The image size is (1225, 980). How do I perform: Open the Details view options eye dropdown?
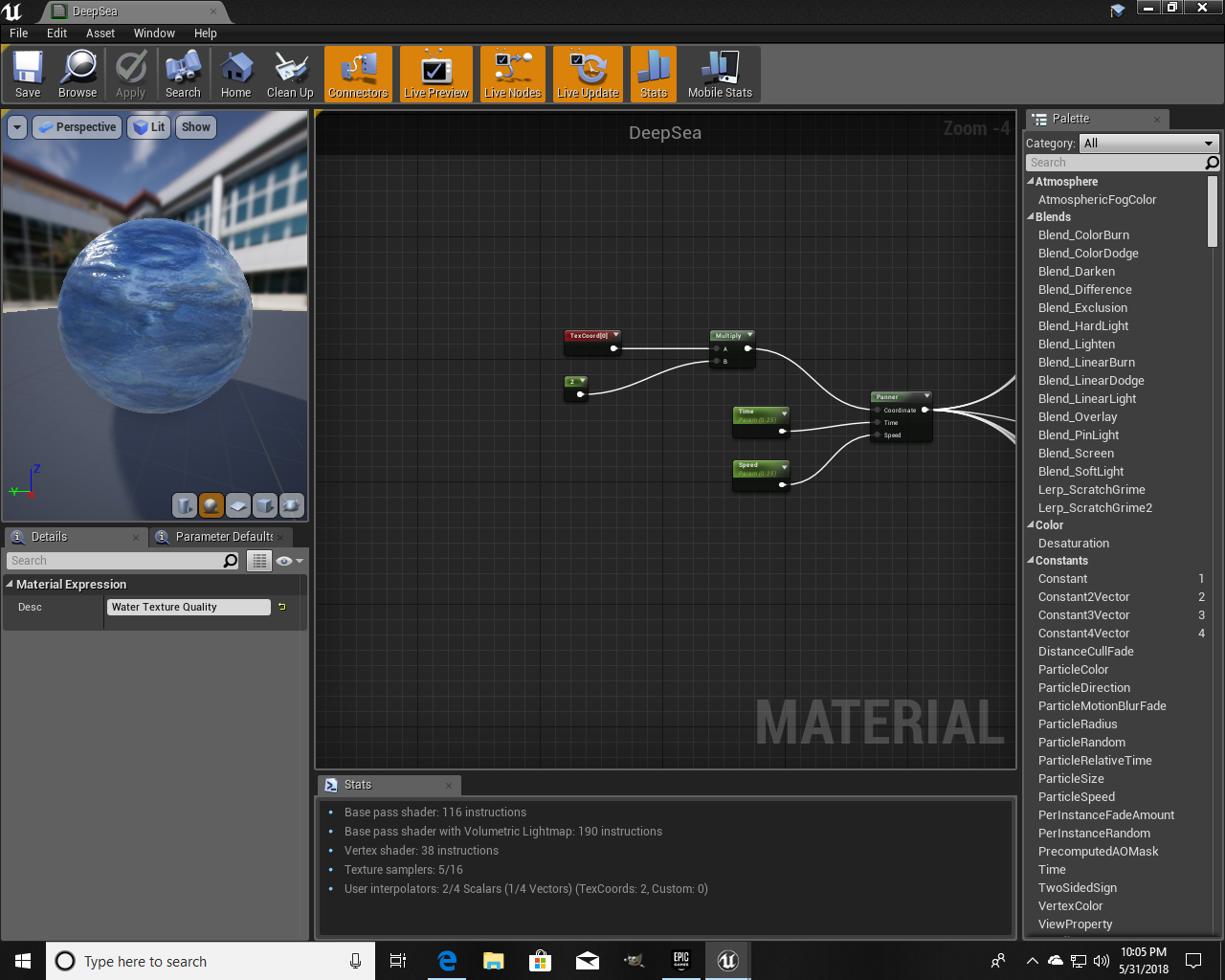click(289, 561)
